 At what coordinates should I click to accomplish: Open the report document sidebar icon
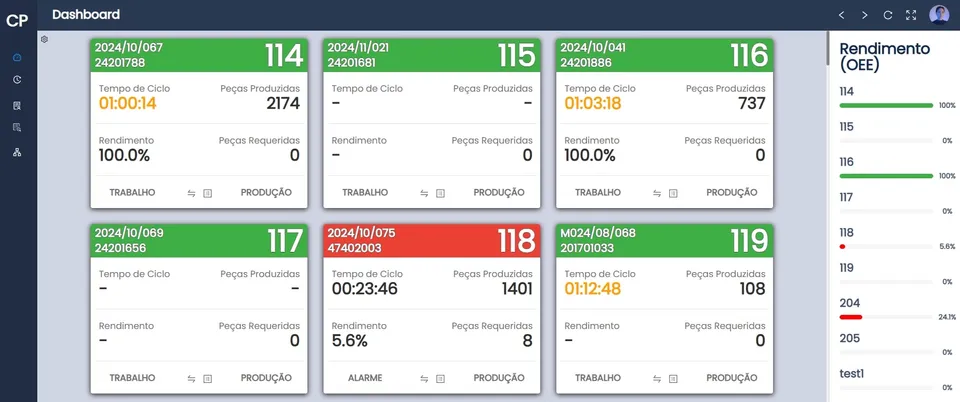tap(17, 105)
